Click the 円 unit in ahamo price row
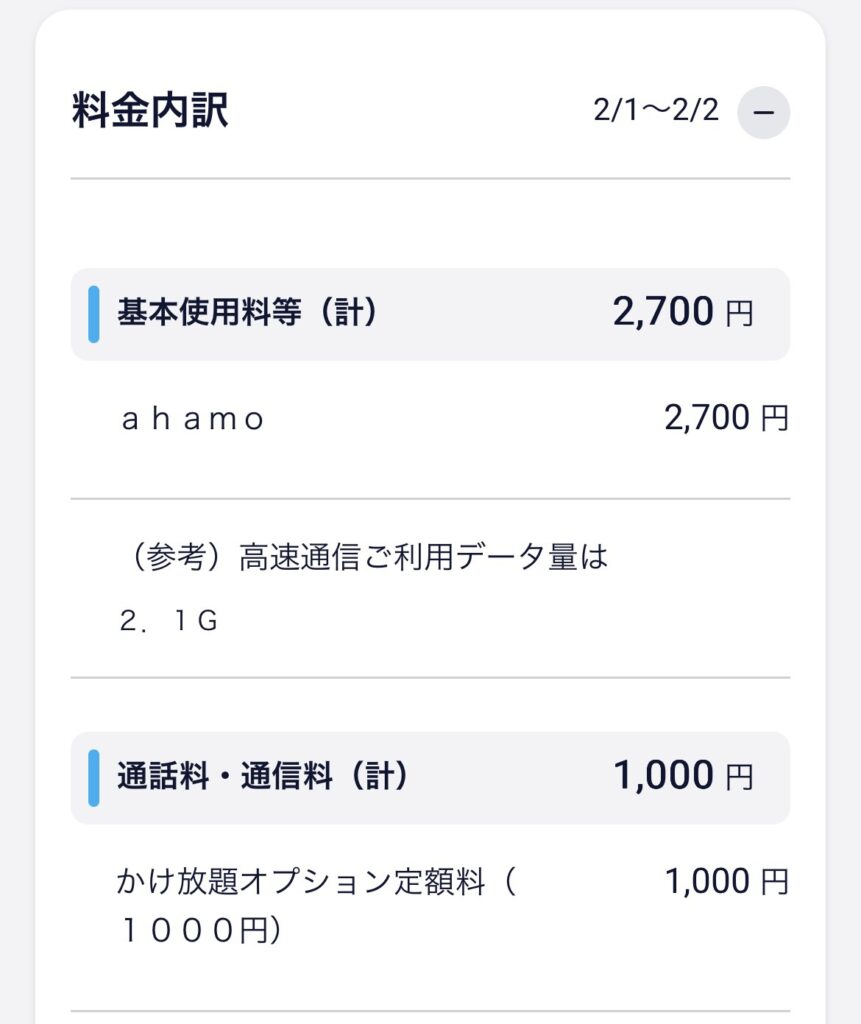The image size is (861, 1024). 775,419
